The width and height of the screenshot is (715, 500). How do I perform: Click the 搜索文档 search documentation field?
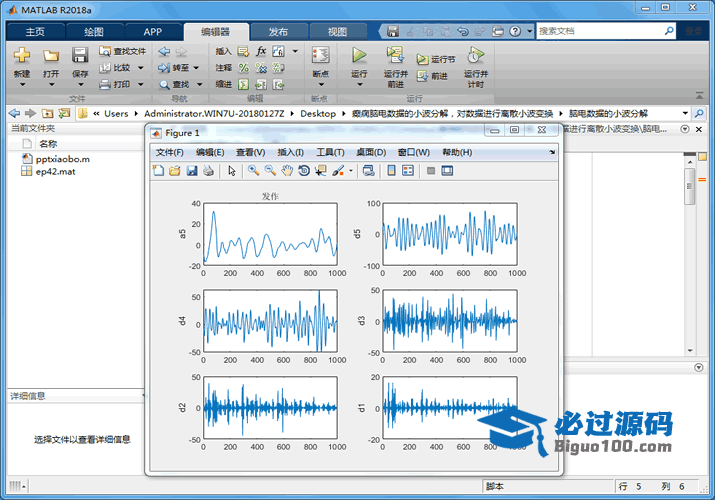tap(601, 31)
